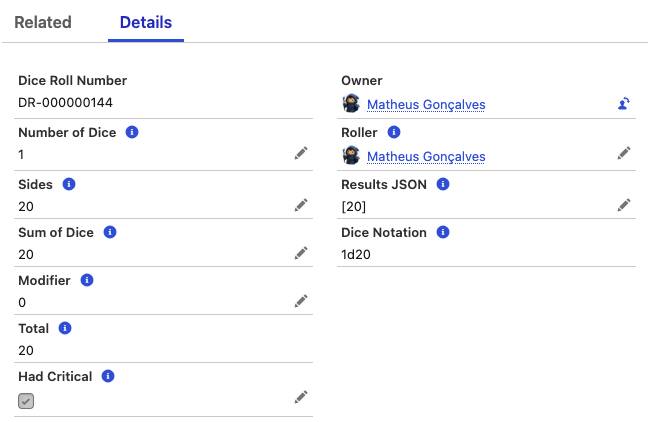The image size is (650, 422).
Task: Show help info for Sides
Action: pos(69,184)
